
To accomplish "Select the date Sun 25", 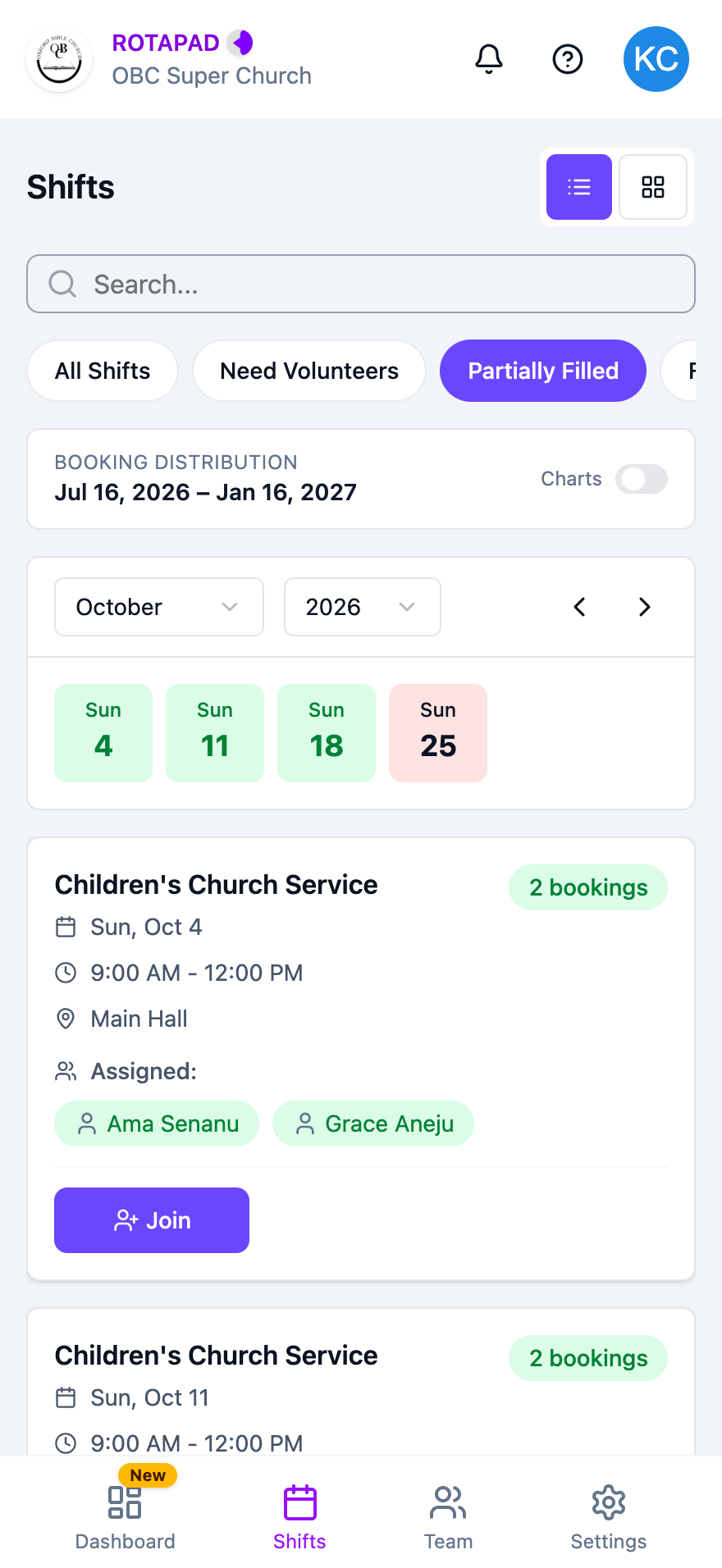I will (x=438, y=733).
